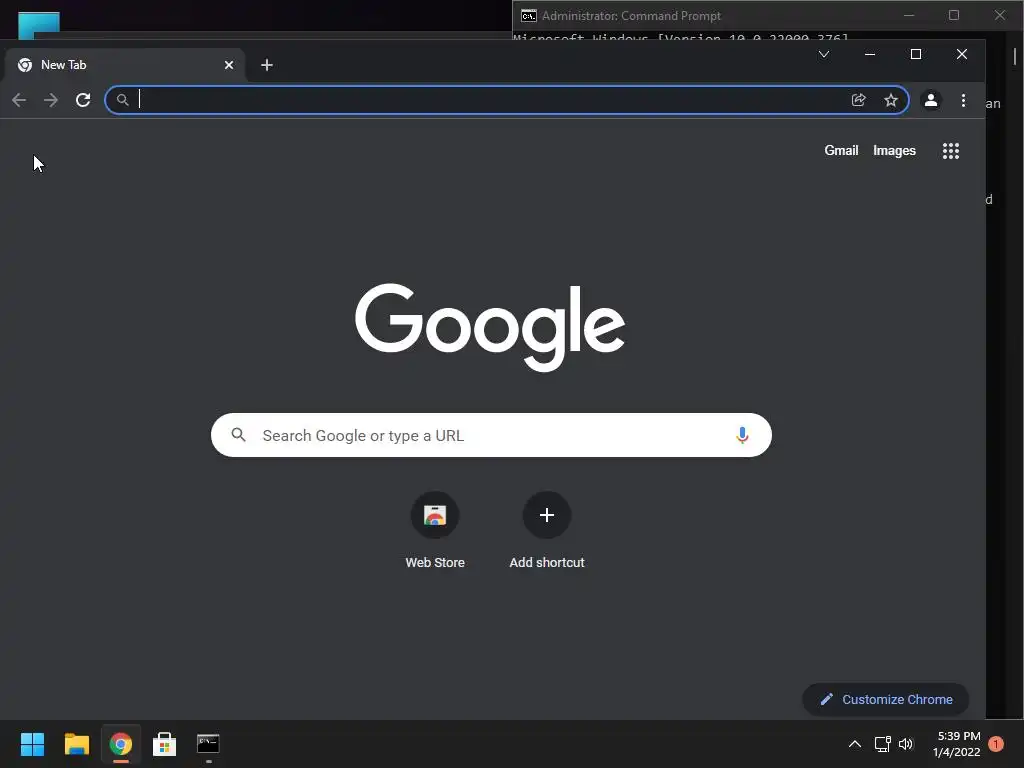Close the Chrome window
This screenshot has height=768, width=1024.
tap(961, 54)
